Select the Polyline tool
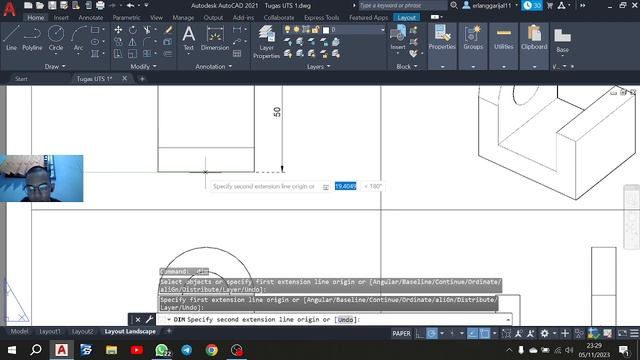This screenshot has width=640, height=360. [32, 38]
